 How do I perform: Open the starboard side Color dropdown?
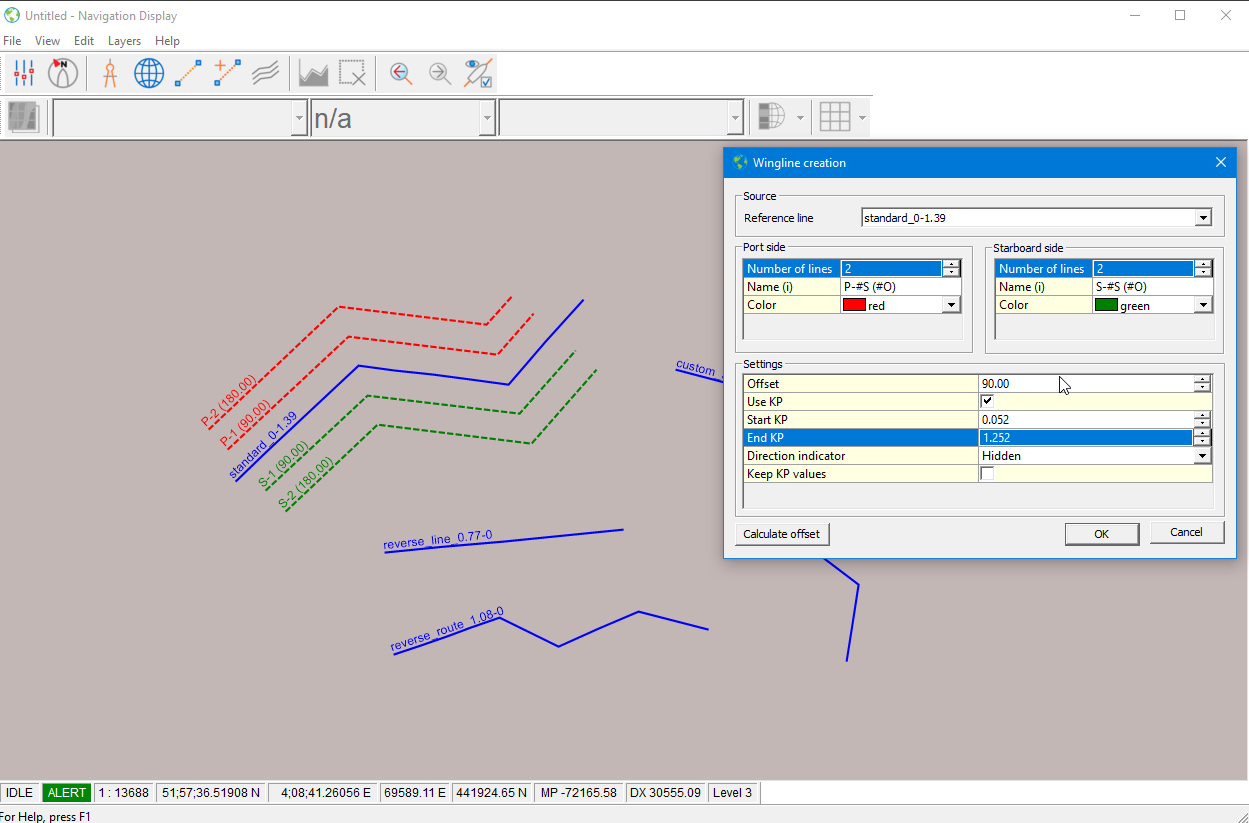(x=1203, y=306)
